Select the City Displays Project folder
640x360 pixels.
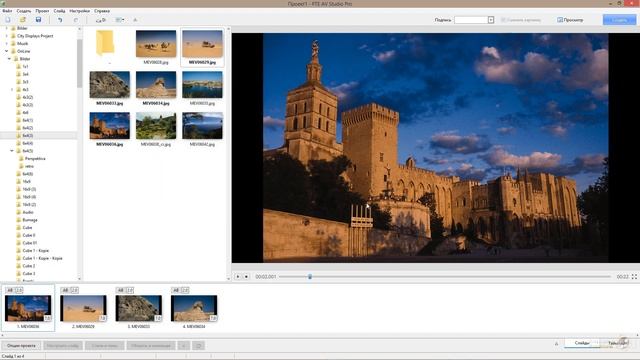point(35,36)
